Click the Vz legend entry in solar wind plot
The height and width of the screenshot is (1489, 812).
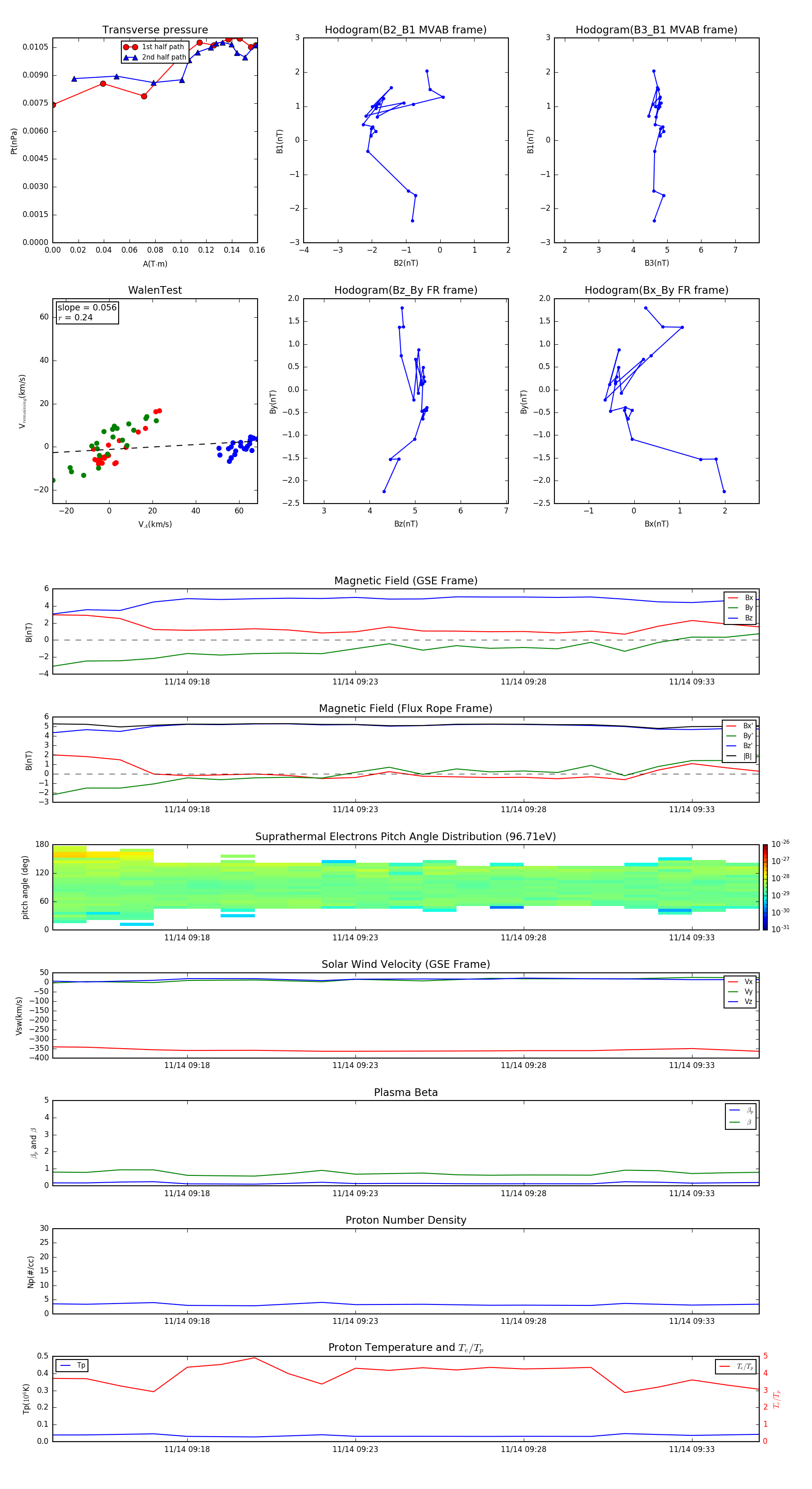point(740,1002)
